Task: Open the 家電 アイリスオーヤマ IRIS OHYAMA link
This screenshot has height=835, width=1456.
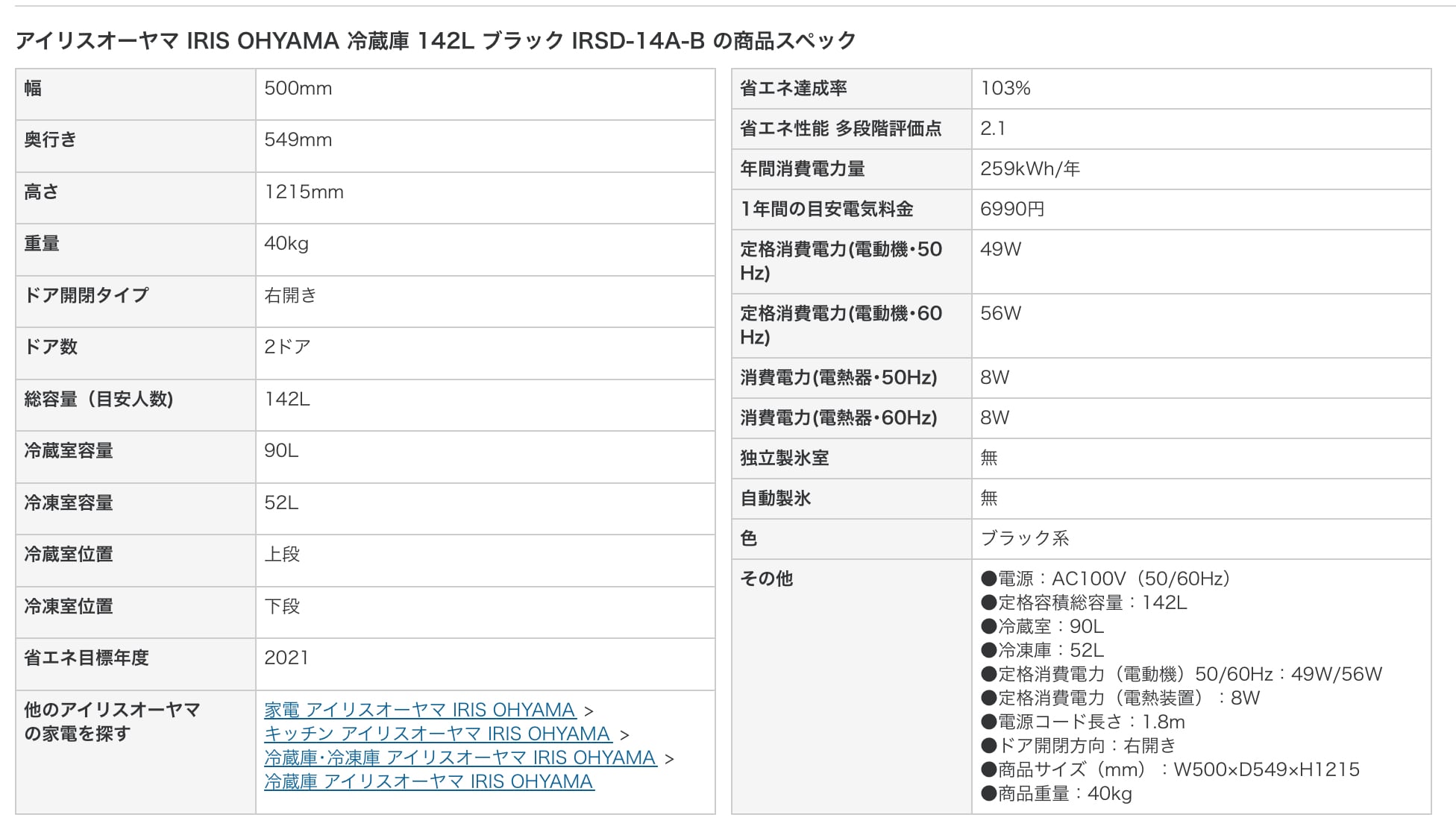Action: 420,710
